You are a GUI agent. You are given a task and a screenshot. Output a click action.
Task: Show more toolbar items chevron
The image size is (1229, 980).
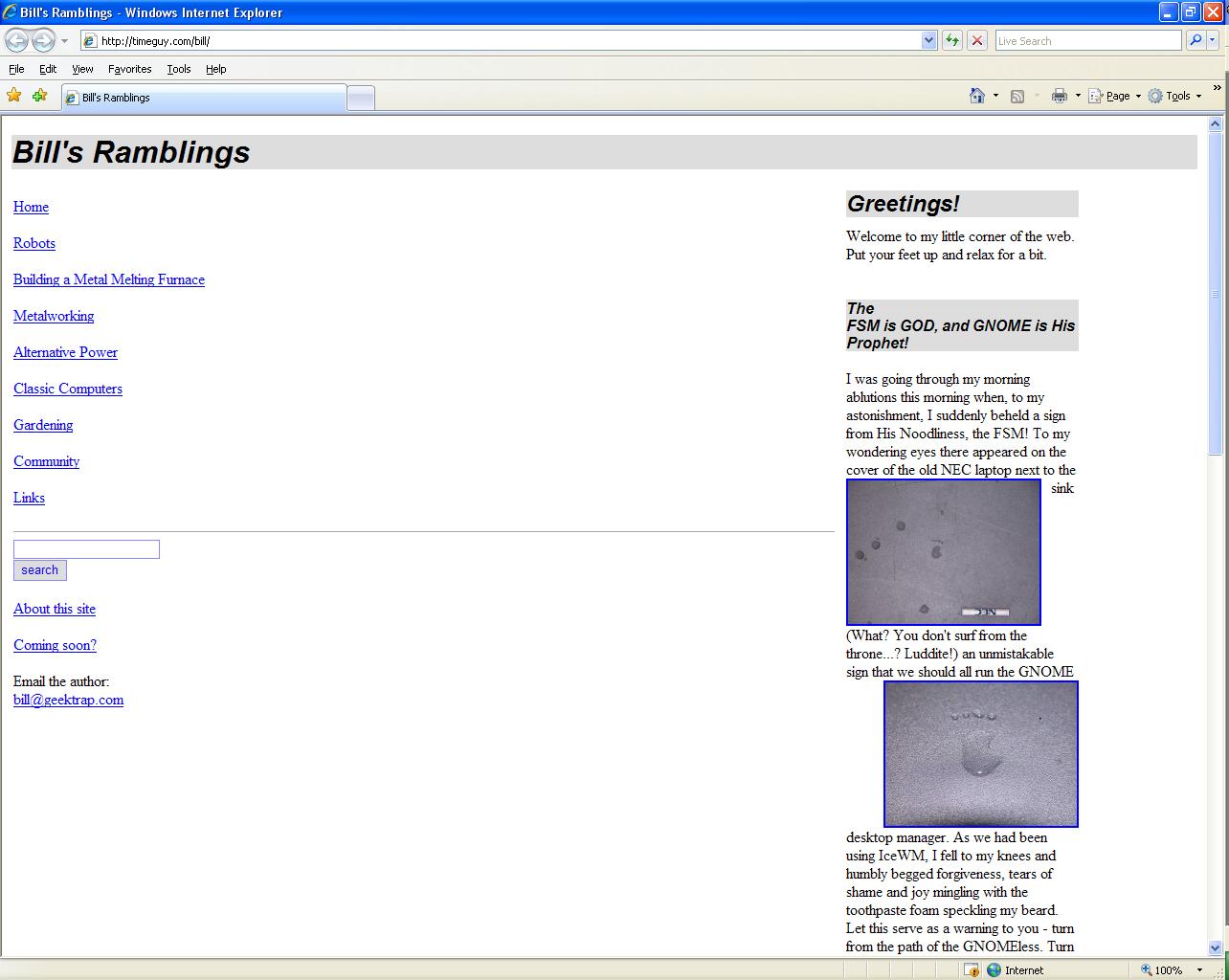coord(1217,89)
